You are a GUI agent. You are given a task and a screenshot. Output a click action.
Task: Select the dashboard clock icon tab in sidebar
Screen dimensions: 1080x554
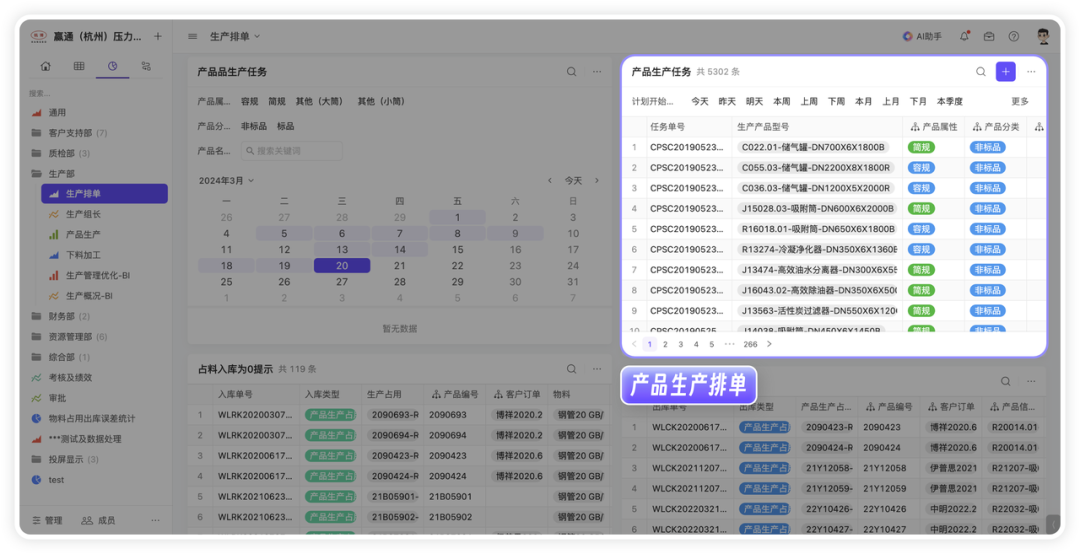[112, 66]
